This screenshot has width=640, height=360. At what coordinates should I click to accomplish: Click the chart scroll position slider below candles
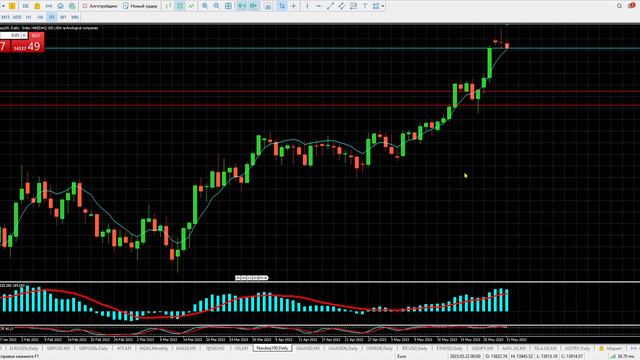coord(252,278)
